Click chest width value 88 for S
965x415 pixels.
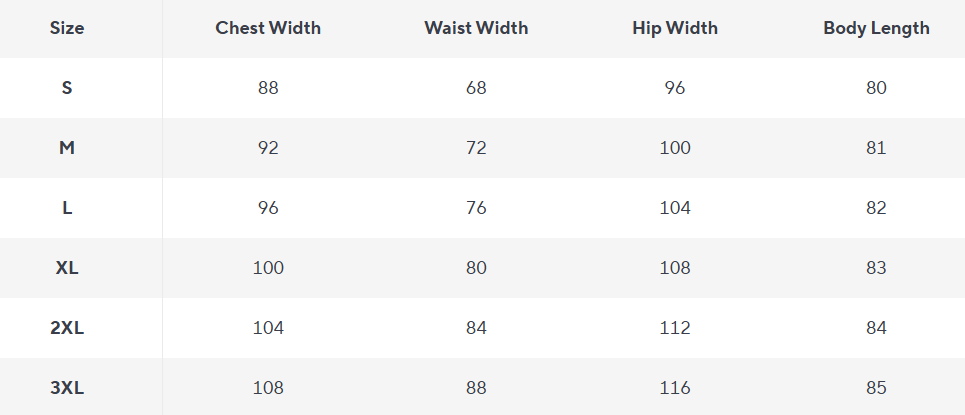pos(268,88)
